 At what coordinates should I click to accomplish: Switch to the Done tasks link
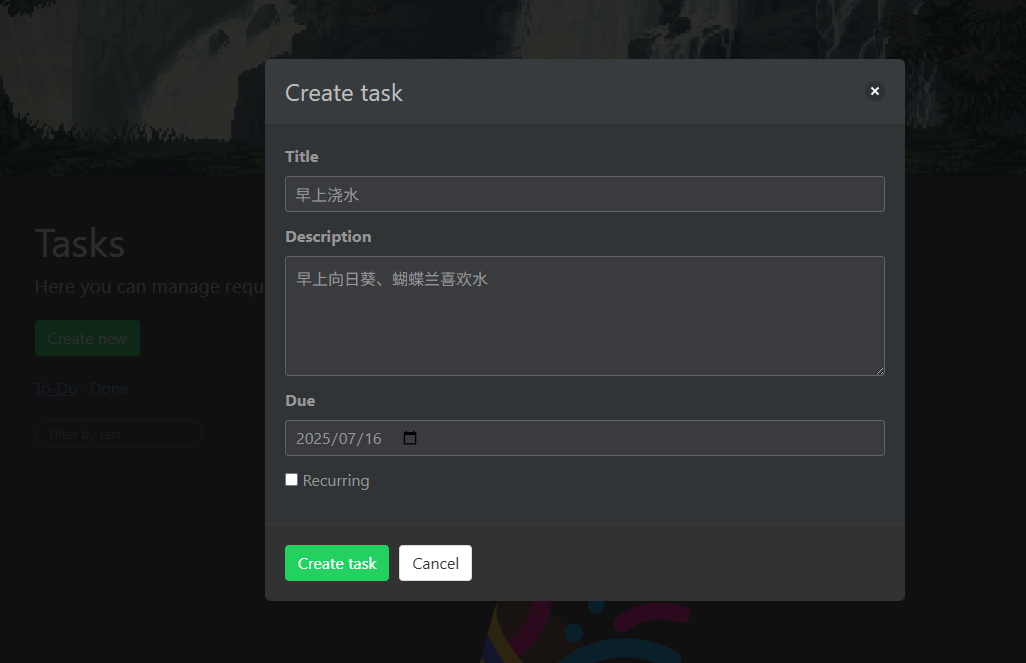[x=109, y=389]
